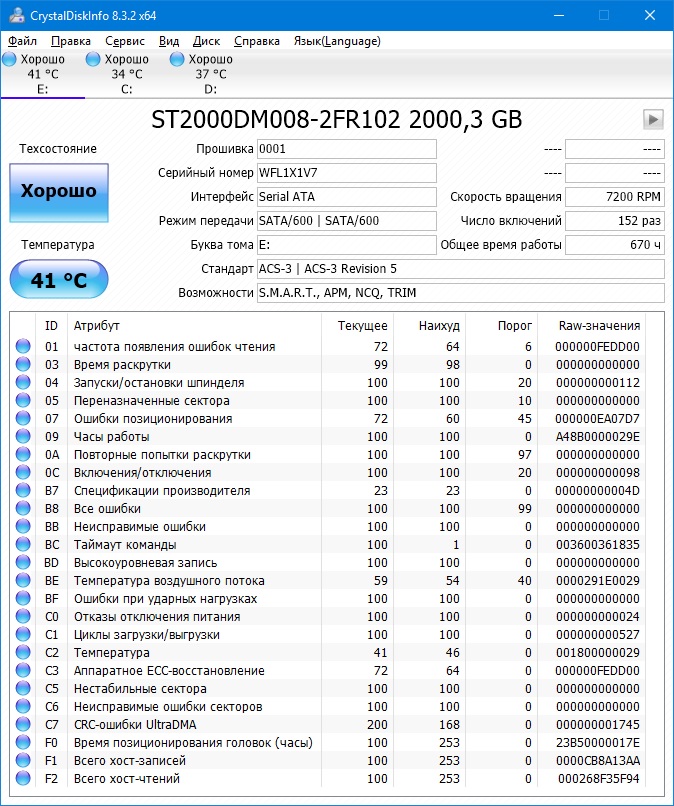Screen dimensions: 674x806
Task: Select disk E: tab at 41 °C
Action: pos(43,74)
